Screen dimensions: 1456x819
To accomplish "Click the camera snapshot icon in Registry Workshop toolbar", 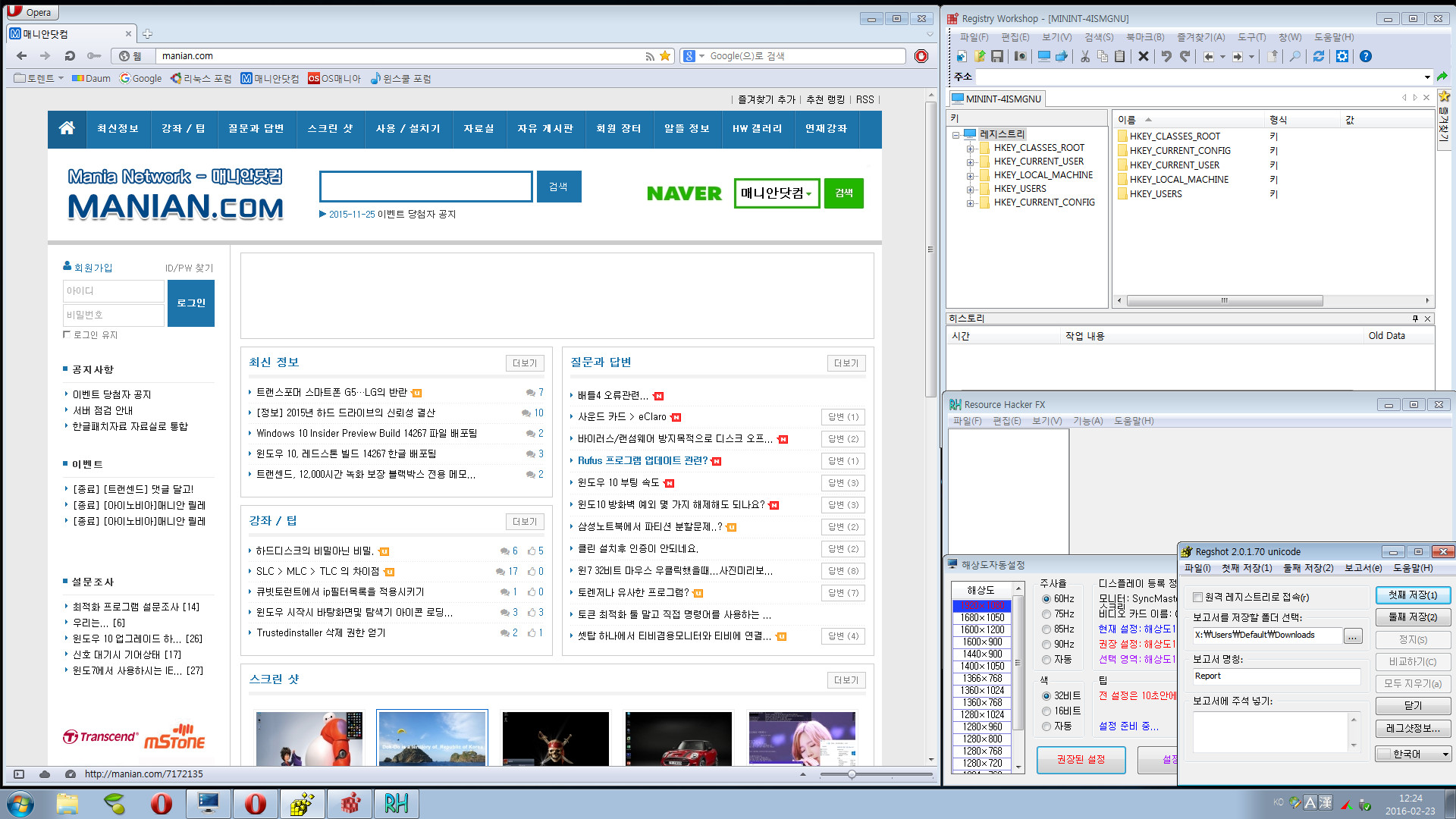I will pos(1021,56).
